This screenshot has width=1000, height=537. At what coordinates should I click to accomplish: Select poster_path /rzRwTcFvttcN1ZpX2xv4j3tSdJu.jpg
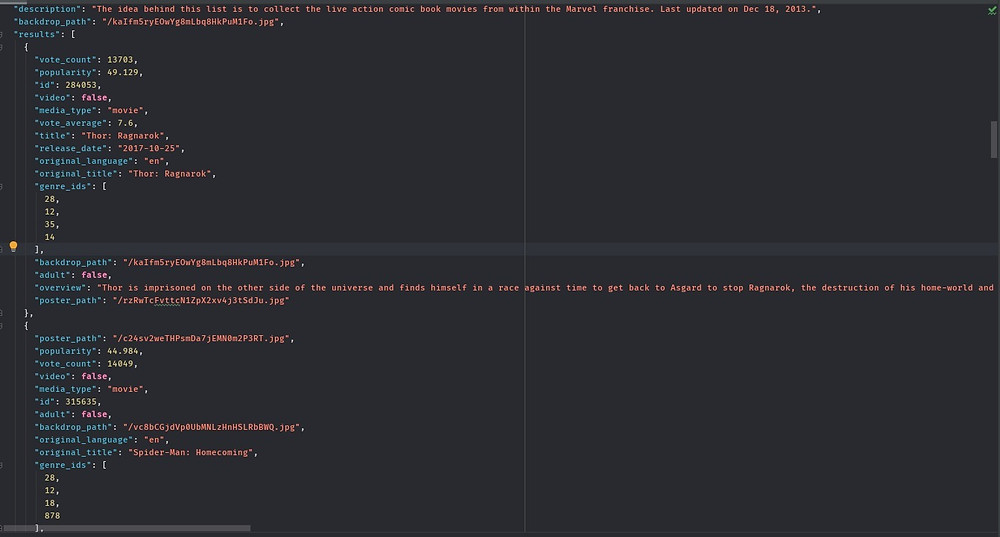pos(201,300)
